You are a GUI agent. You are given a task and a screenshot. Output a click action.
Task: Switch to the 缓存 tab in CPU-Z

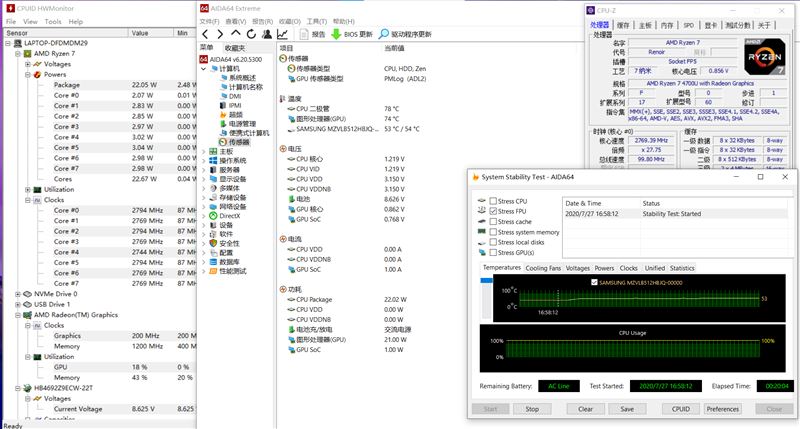pyautogui.click(x=623, y=25)
